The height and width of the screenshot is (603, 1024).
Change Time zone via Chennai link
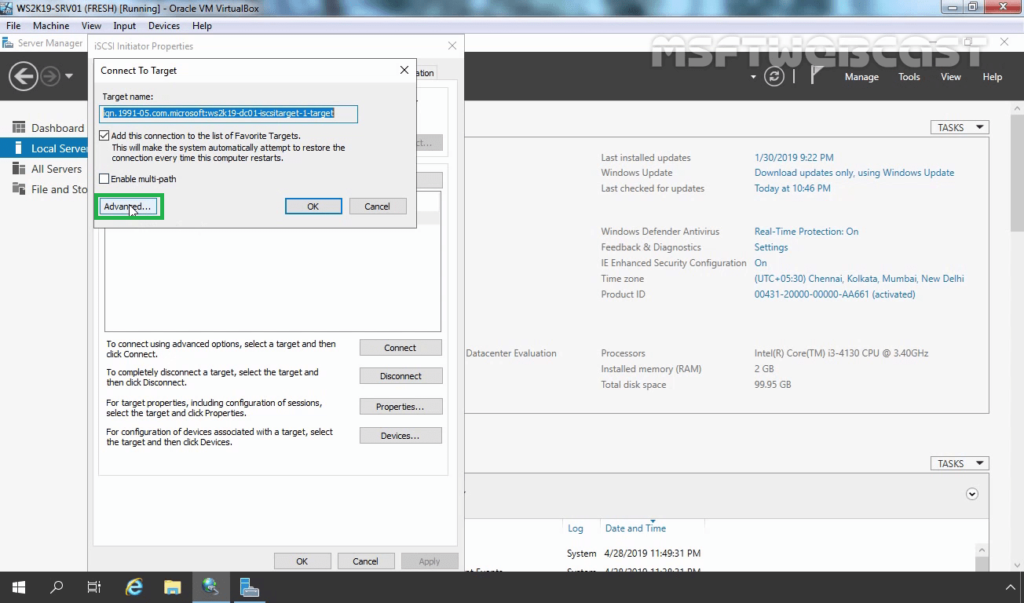[x=859, y=278]
